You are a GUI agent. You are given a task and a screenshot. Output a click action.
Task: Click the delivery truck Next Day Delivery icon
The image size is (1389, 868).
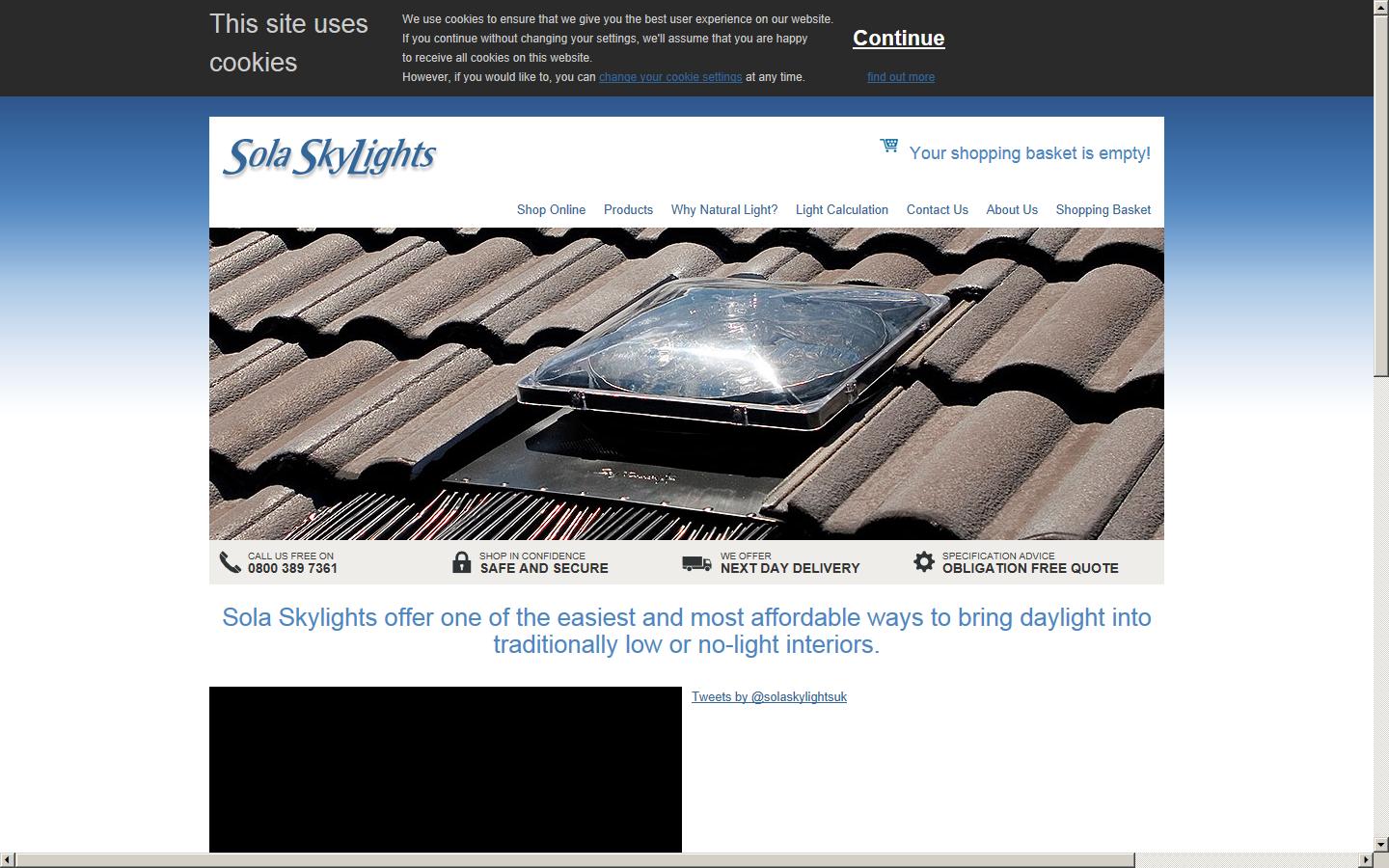click(x=694, y=561)
